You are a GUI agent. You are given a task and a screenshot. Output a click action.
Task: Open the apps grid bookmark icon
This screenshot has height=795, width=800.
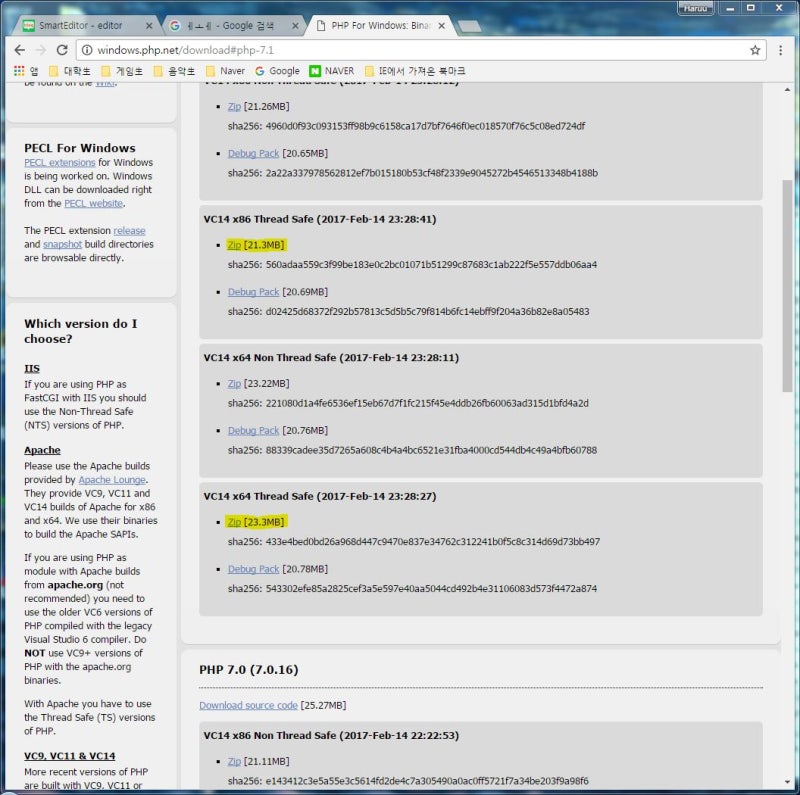(x=19, y=71)
